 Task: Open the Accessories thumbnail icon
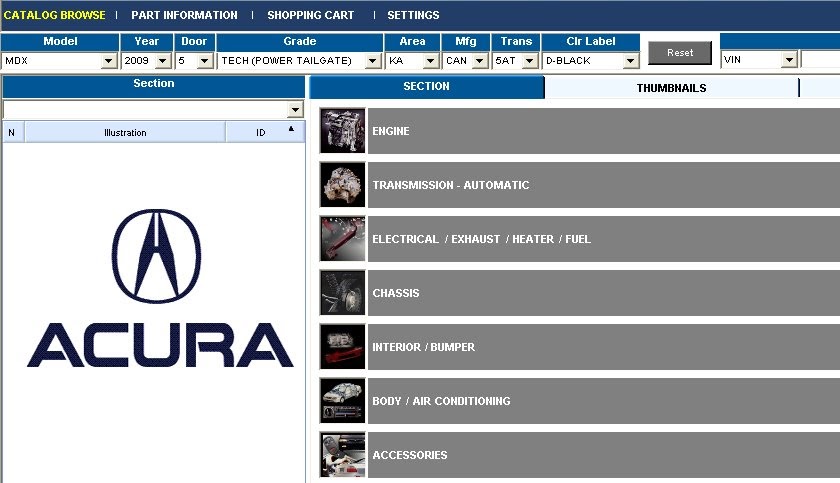click(x=342, y=455)
